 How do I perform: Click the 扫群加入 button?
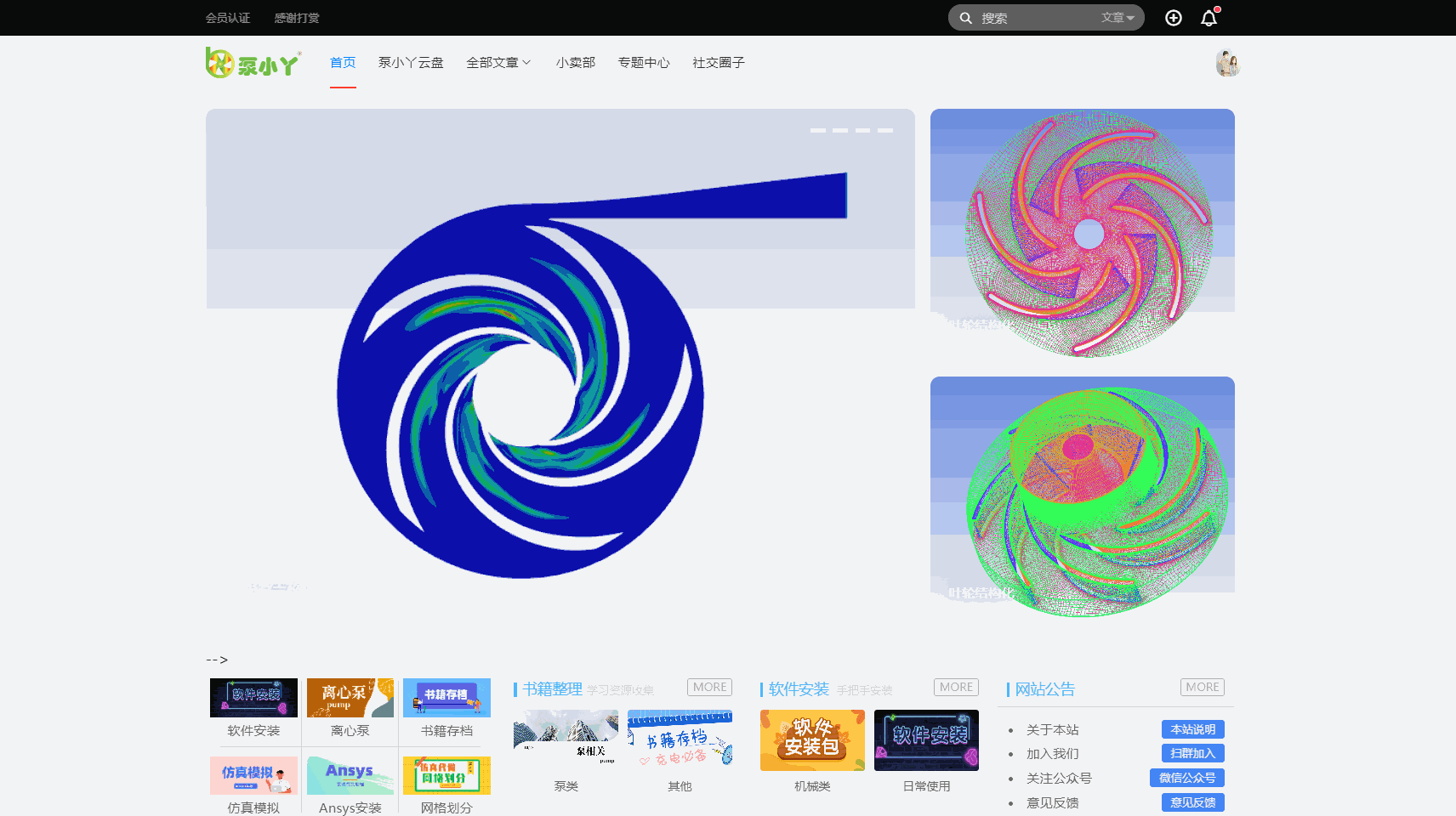point(1193,753)
